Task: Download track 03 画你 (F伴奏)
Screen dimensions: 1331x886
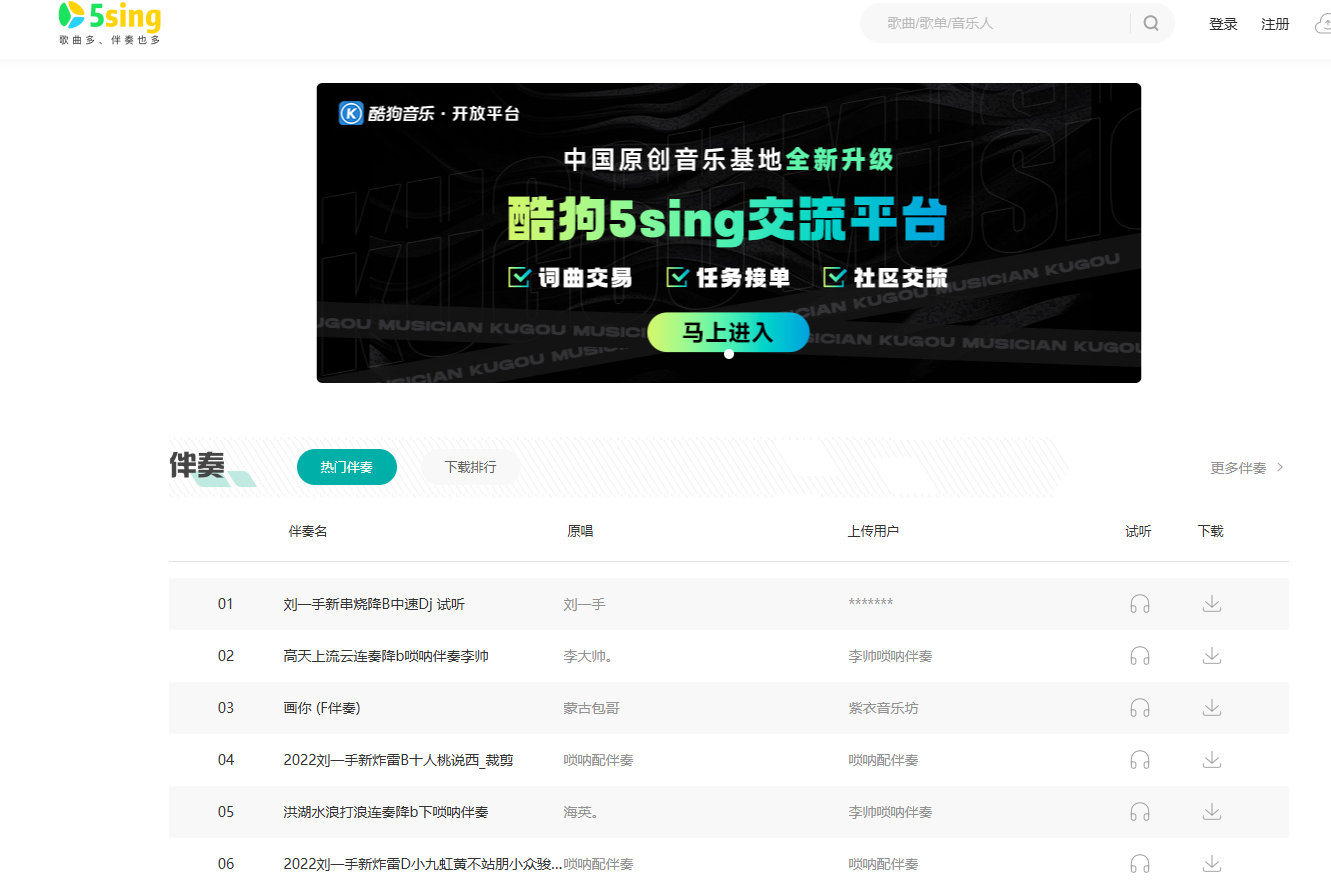Action: 1211,708
